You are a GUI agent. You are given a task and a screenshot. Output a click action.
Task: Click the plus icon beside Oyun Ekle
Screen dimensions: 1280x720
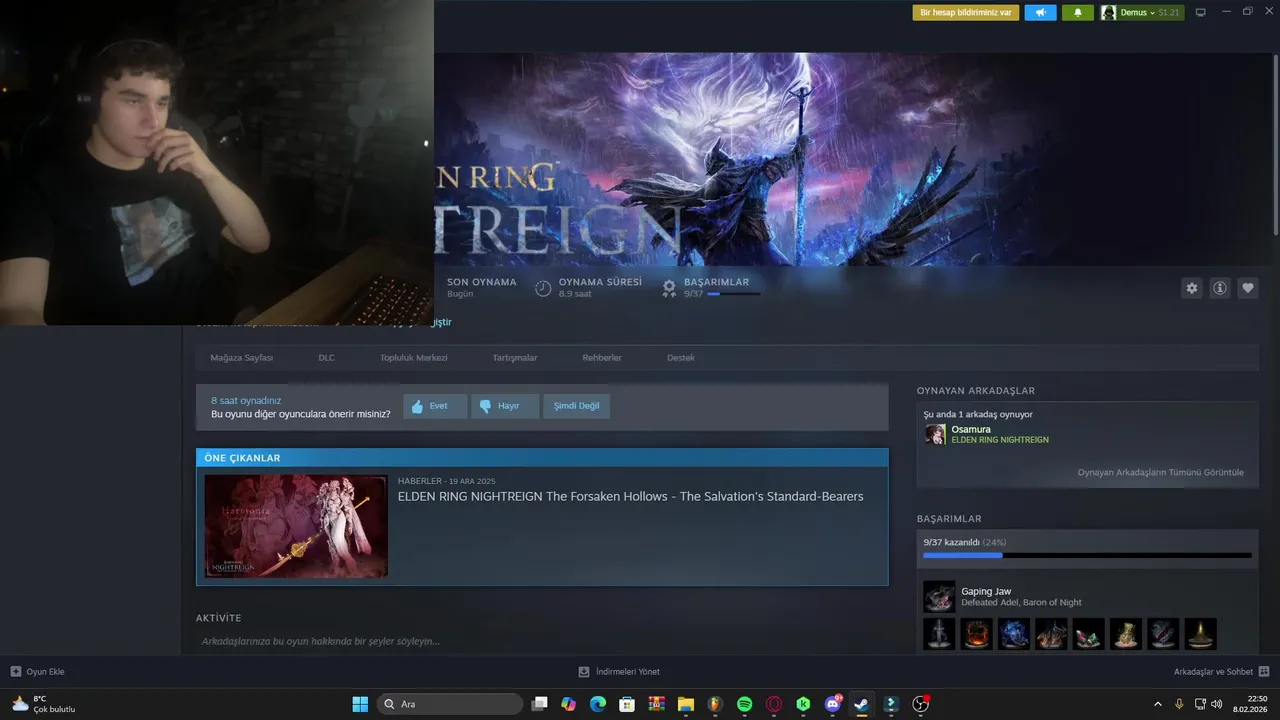click(15, 671)
